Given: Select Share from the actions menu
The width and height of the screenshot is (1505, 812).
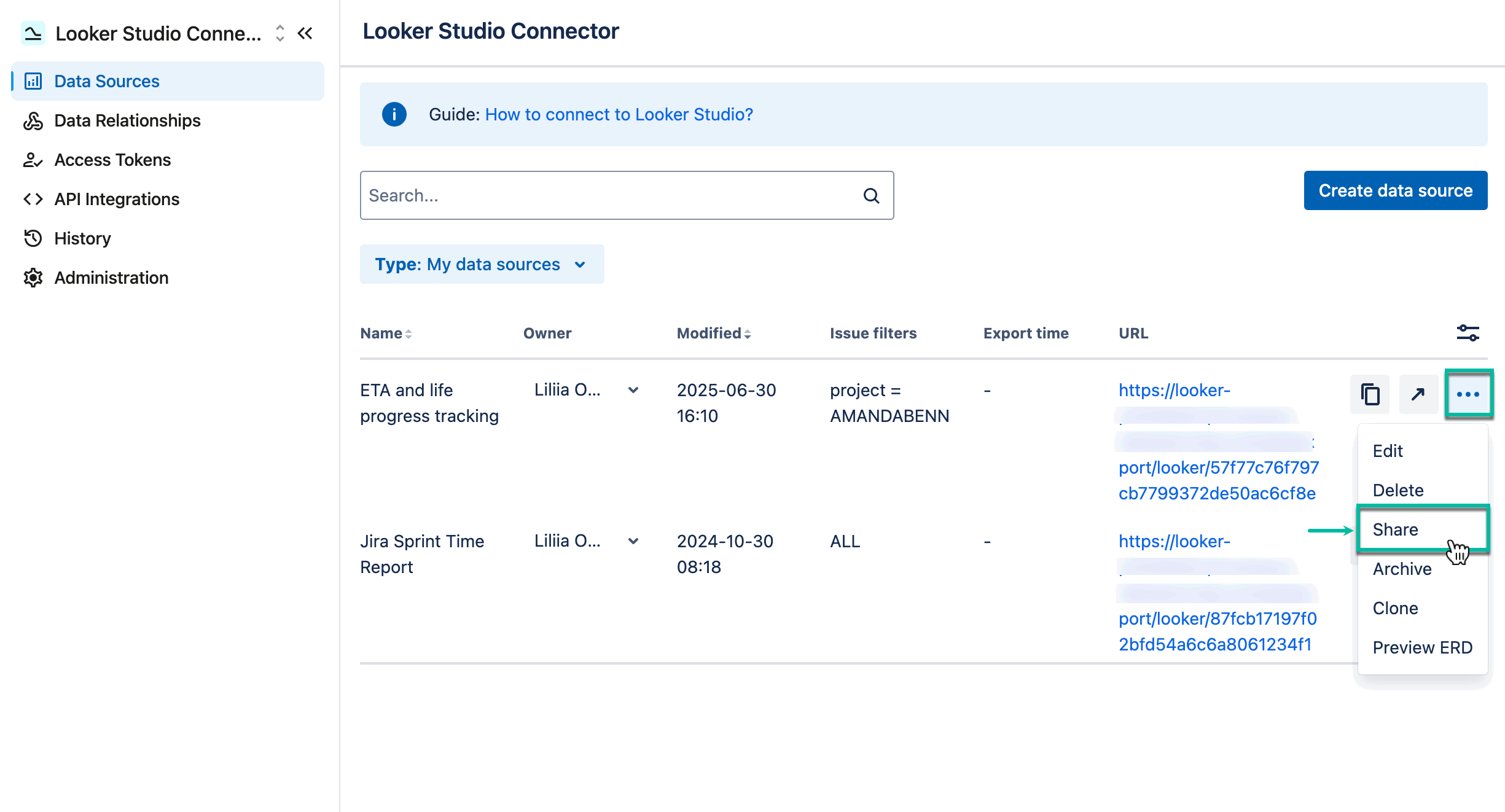Looking at the screenshot, I should 1395,529.
